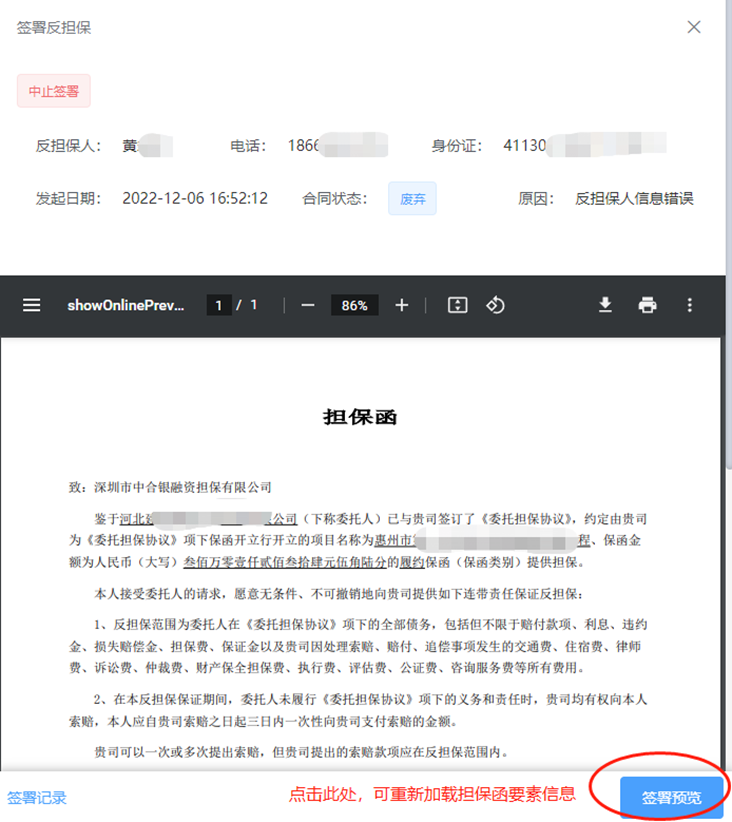732x822 pixels.
Task: Click the 担保函 heading in the document
Action: (360, 417)
